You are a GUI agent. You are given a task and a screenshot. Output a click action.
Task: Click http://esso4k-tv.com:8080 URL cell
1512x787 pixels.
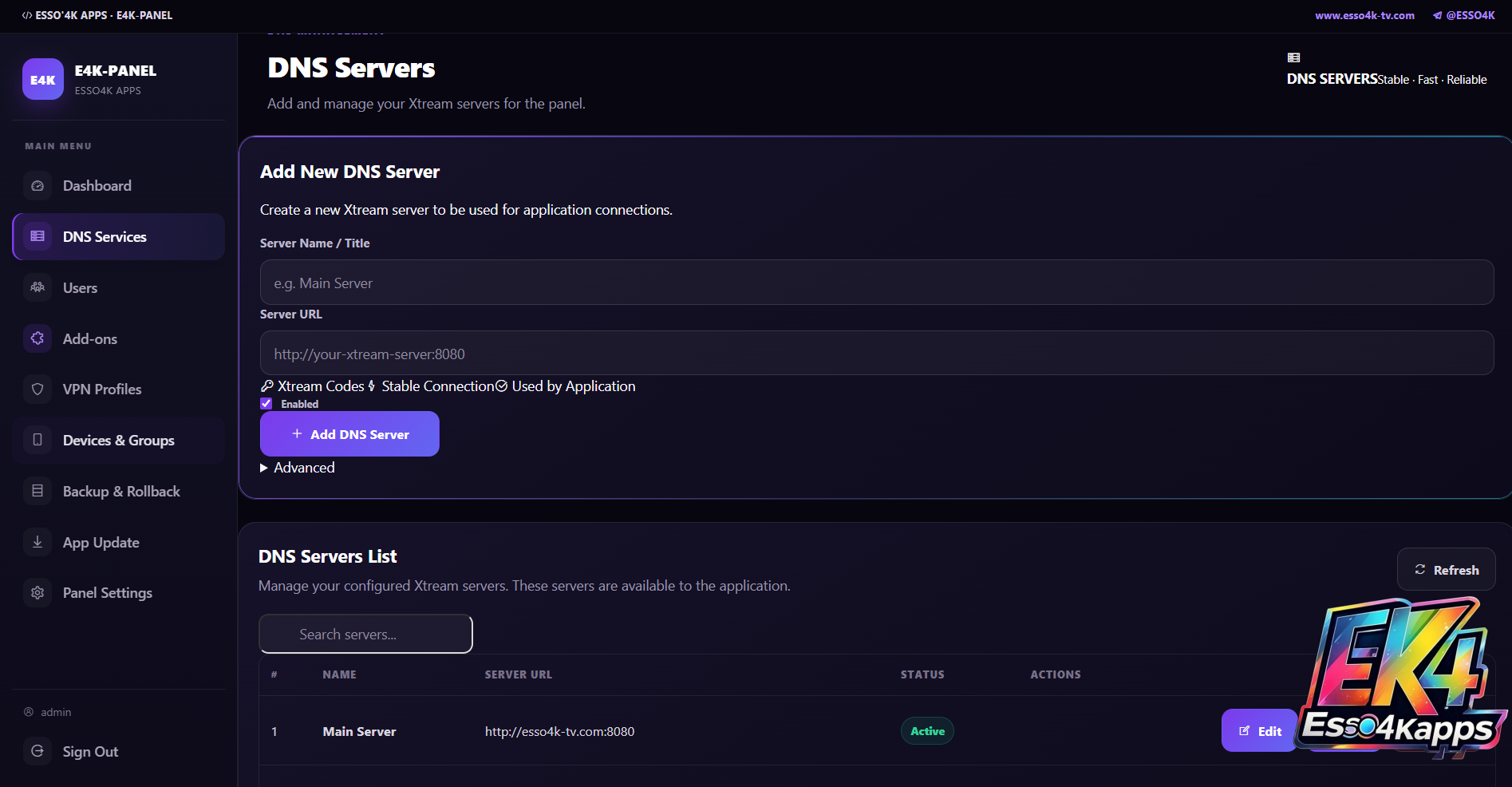click(x=559, y=731)
